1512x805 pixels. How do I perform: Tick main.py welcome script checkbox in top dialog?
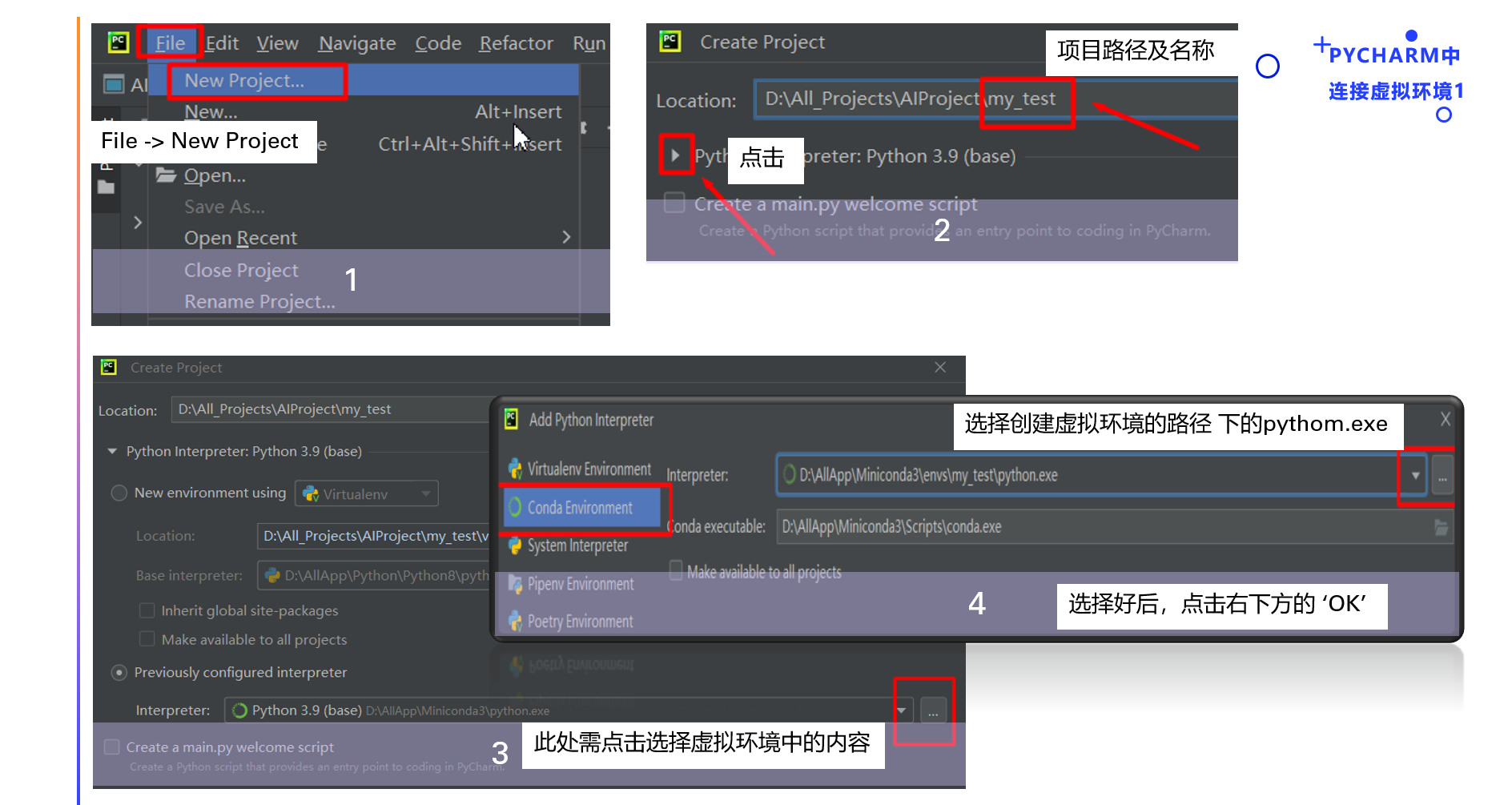675,203
